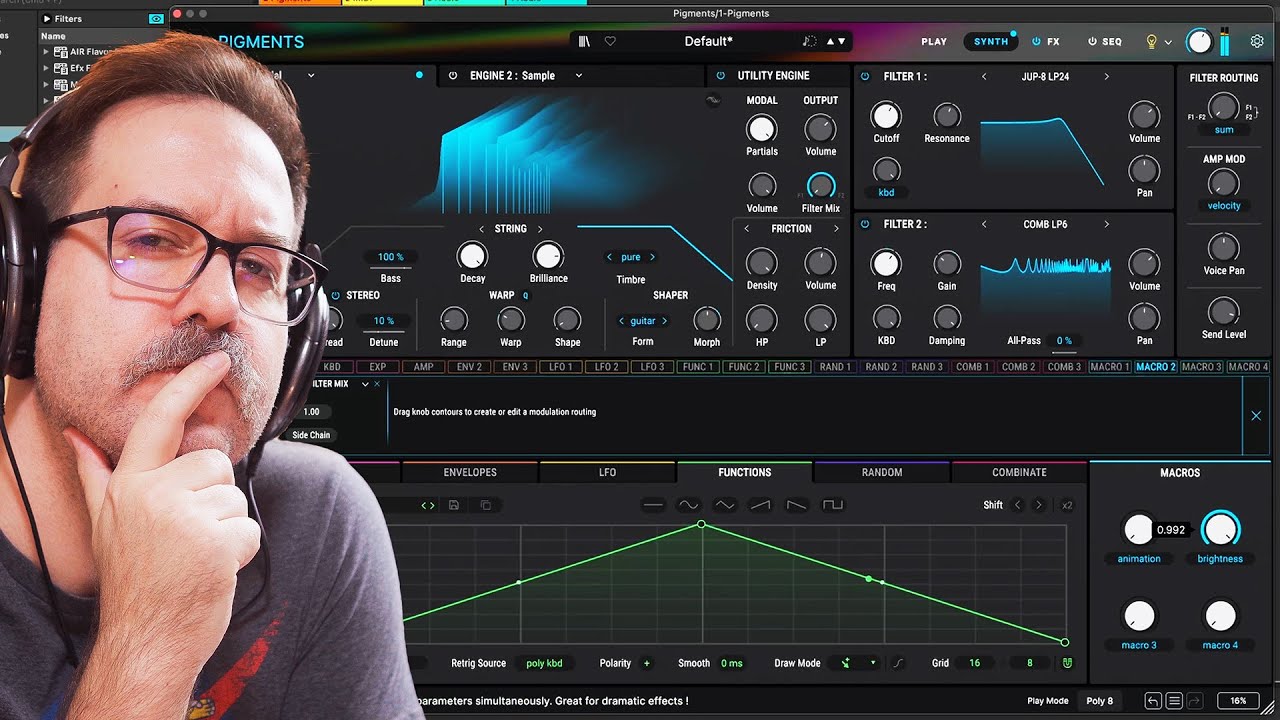Click the Smooth 0 ms value field
Screen dimensions: 1280x720
(732, 663)
